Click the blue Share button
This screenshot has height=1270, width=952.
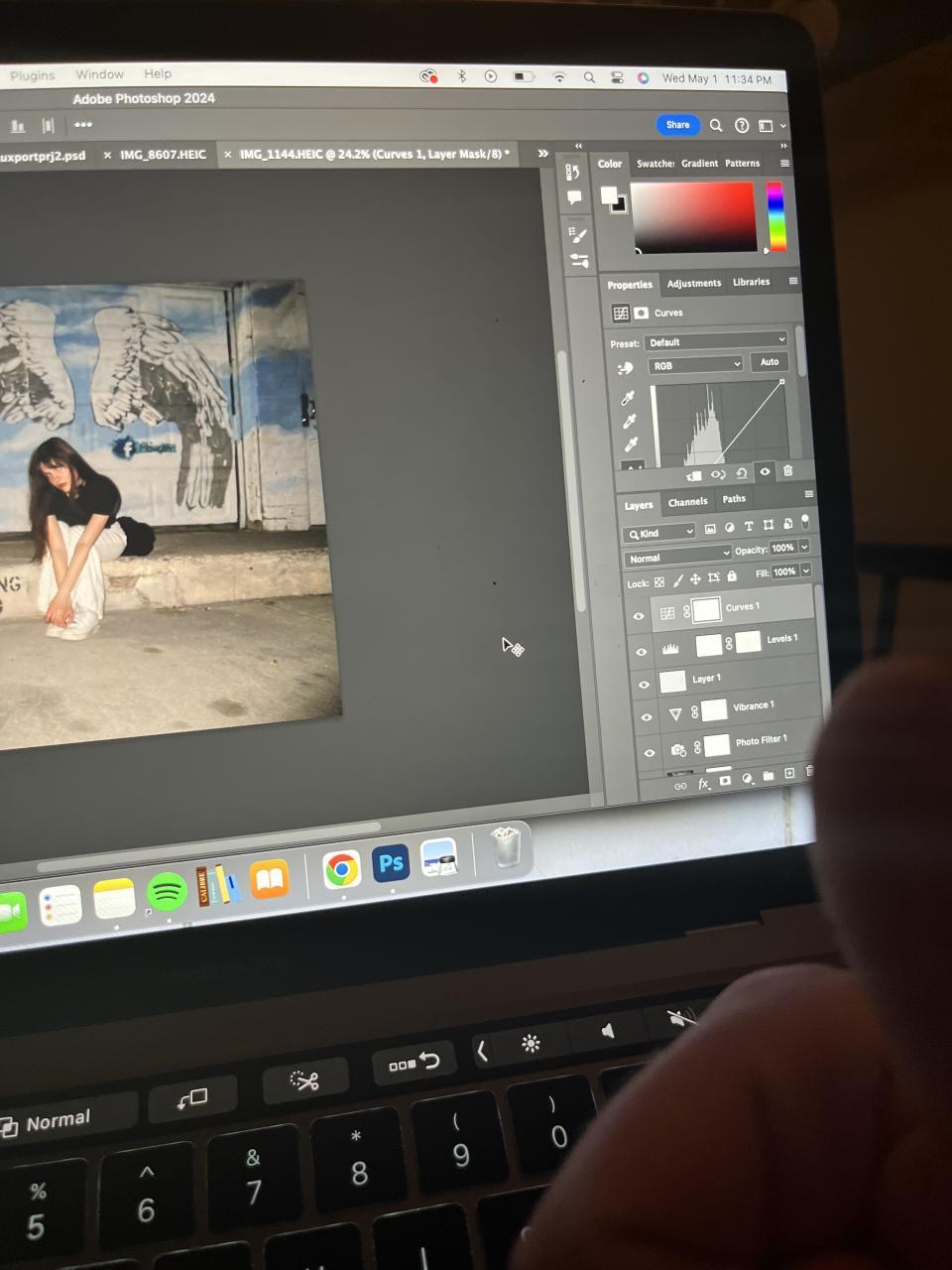(677, 125)
